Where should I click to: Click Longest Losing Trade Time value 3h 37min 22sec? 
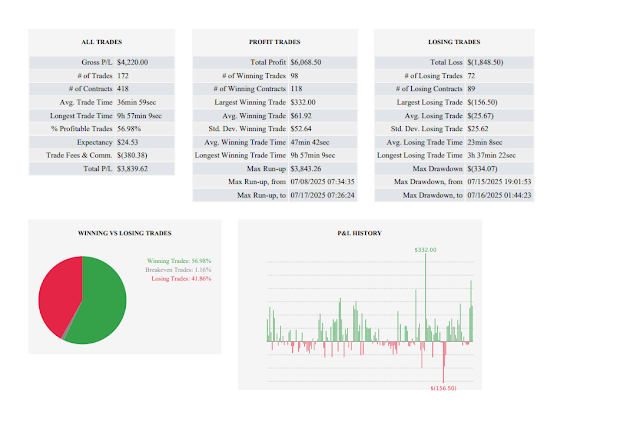491,155
